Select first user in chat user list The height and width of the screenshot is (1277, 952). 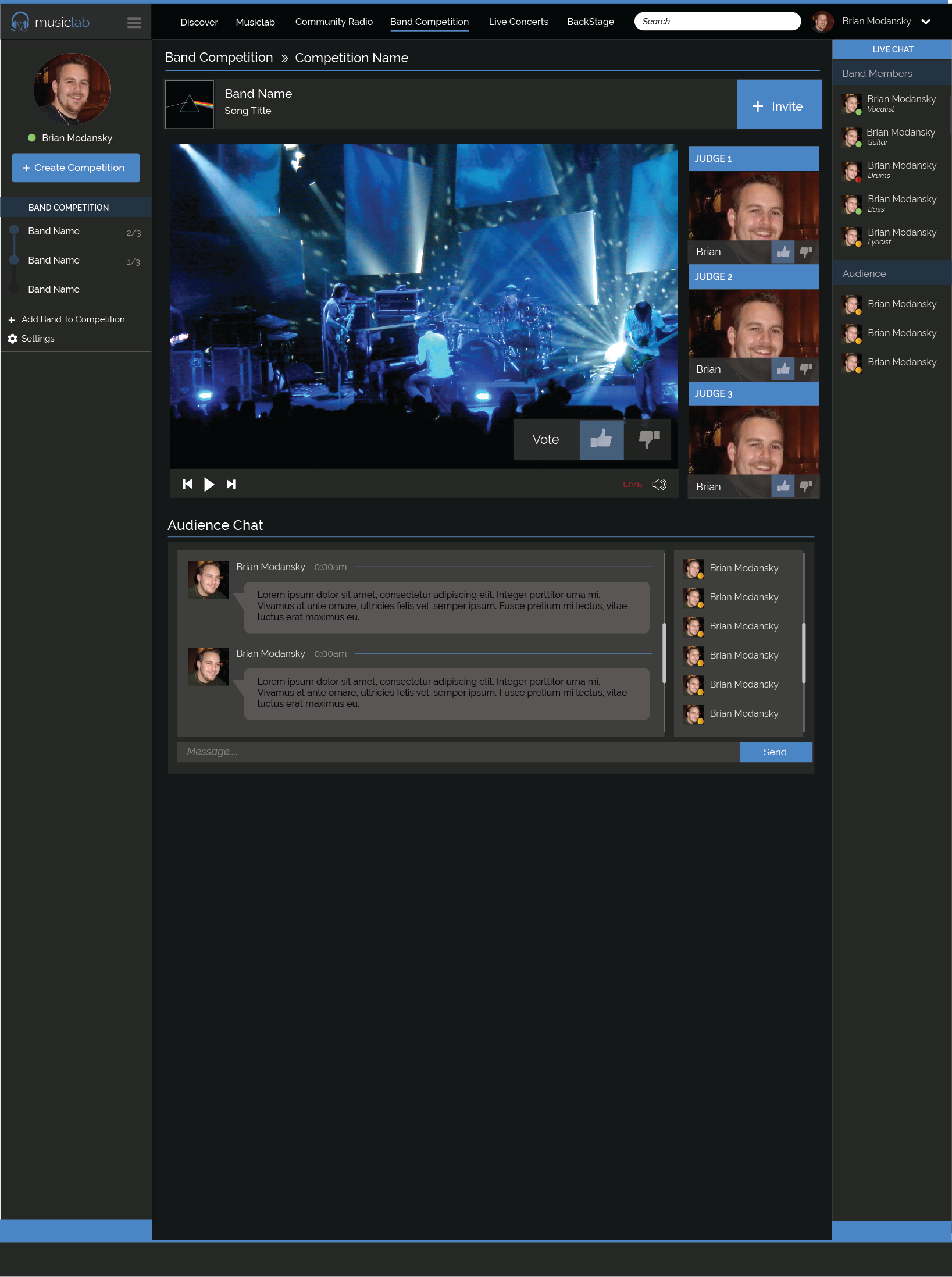[x=732, y=568]
